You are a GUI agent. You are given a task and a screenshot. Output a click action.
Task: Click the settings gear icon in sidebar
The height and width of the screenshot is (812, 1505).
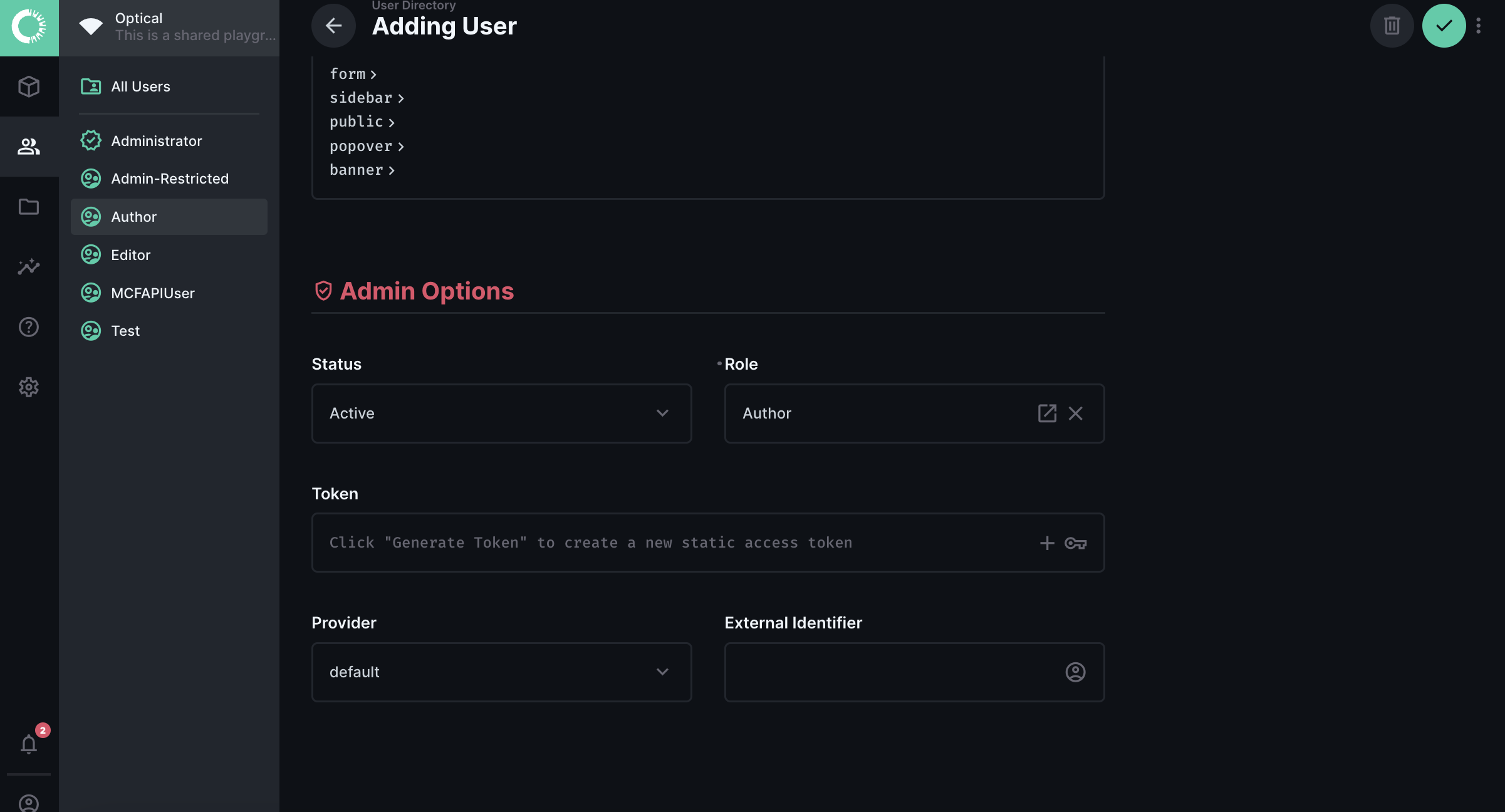[x=29, y=387]
